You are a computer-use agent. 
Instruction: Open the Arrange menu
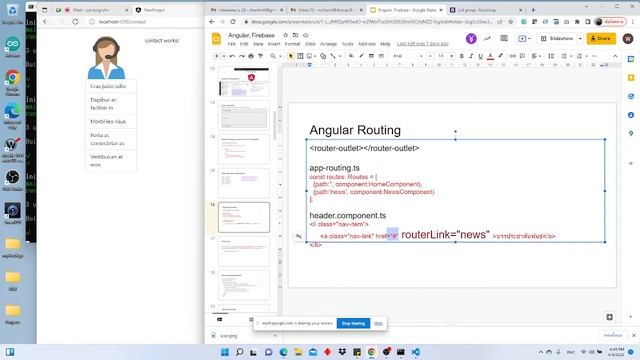tap(329, 44)
